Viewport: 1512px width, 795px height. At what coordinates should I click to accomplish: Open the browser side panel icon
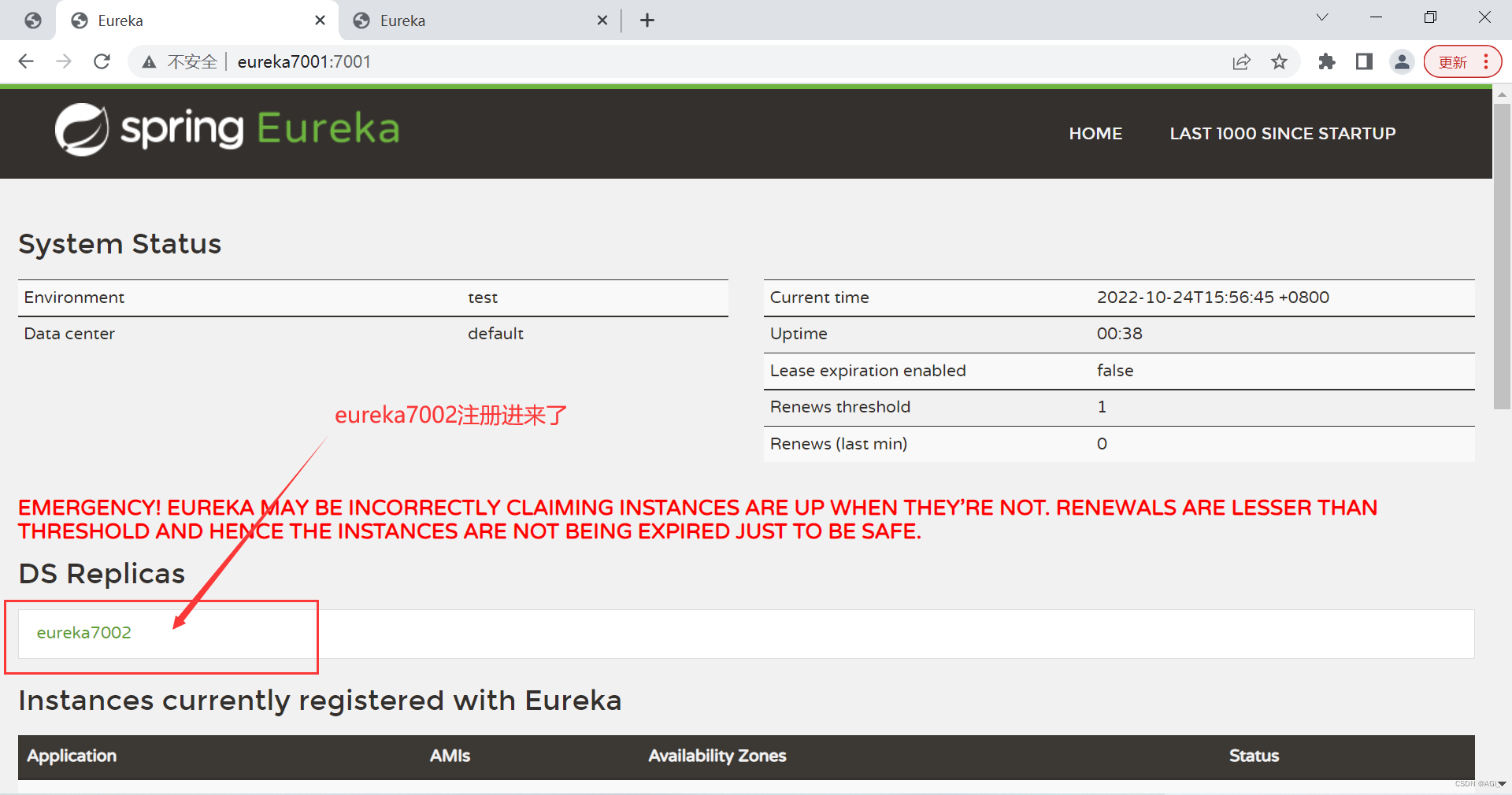coord(1364,61)
